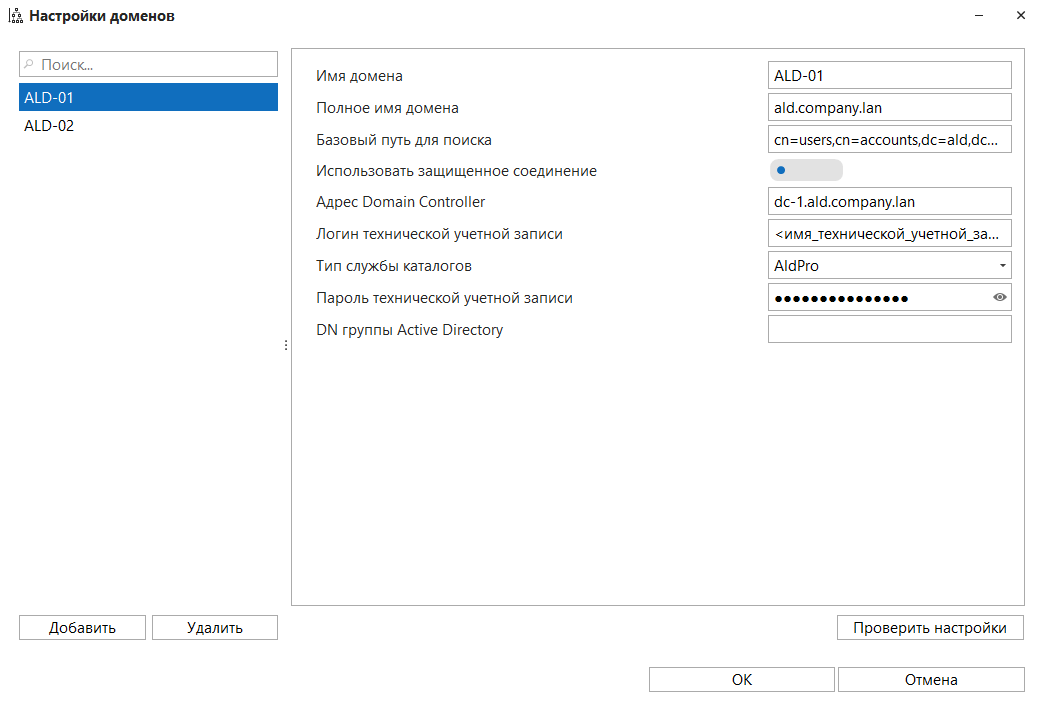The image size is (1041, 722).
Task: Show password with the eye icon
Action: tap(999, 297)
